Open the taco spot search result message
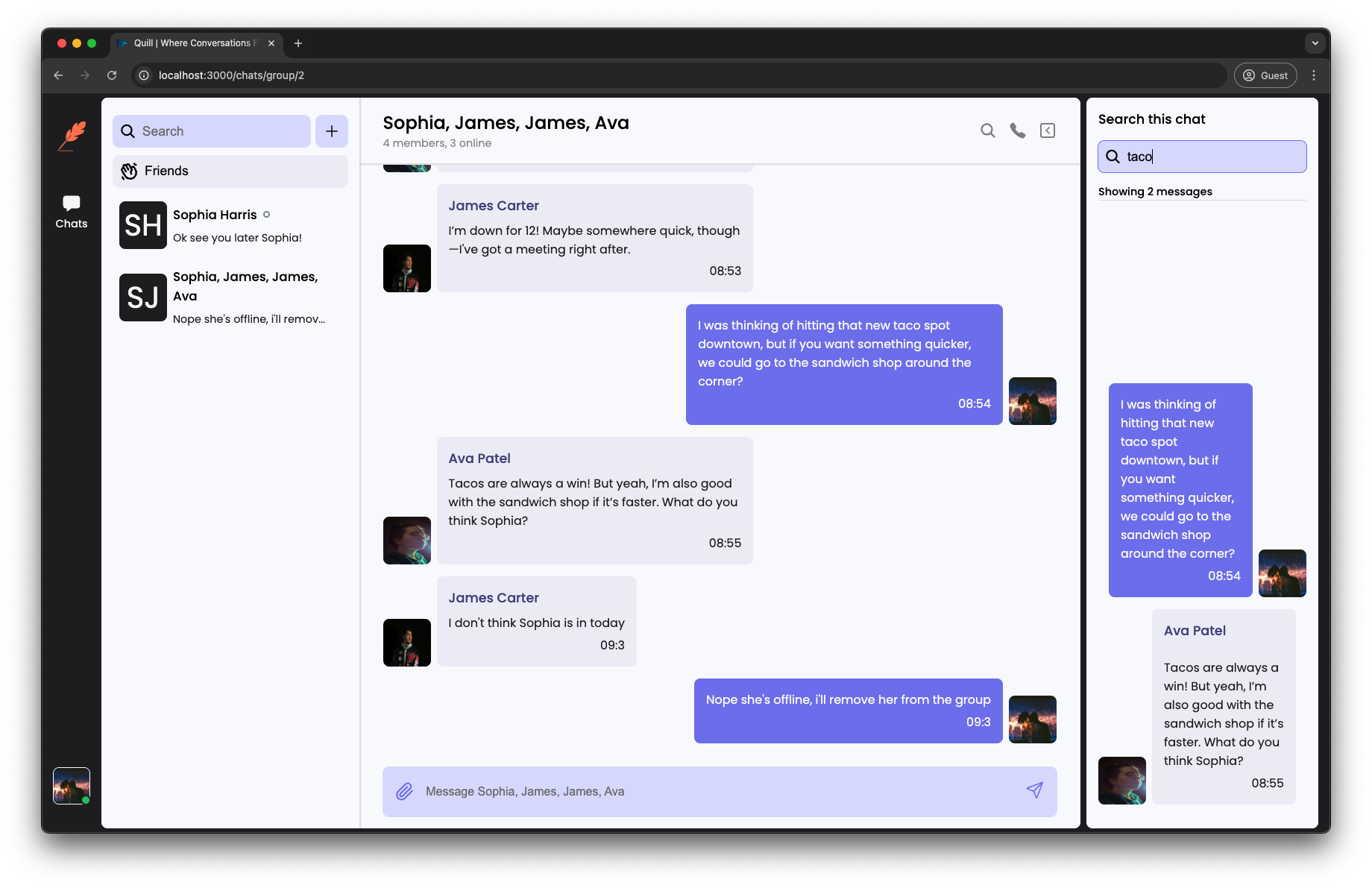1372x888 pixels. tap(1180, 489)
